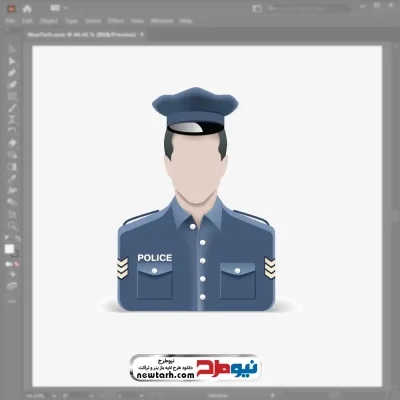Click the POLICE text on the uniform artwork
400x400 pixels.
155,258
